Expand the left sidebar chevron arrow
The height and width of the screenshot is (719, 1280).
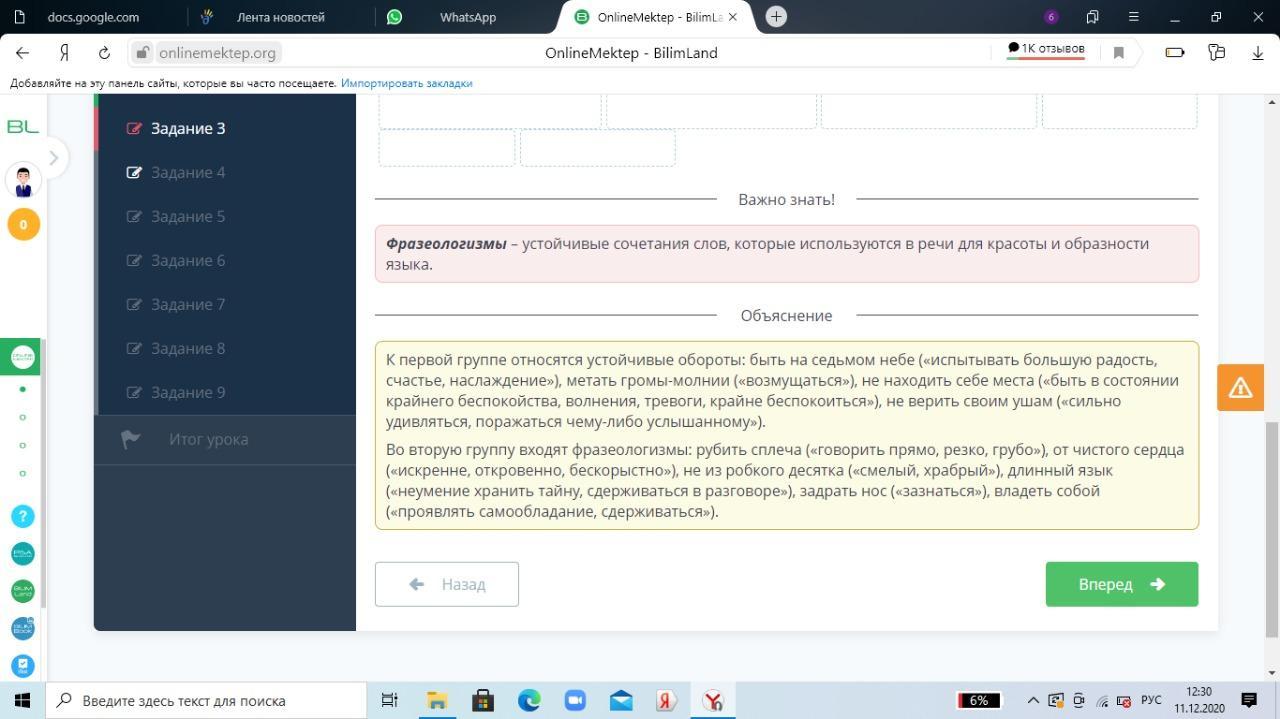point(54,157)
